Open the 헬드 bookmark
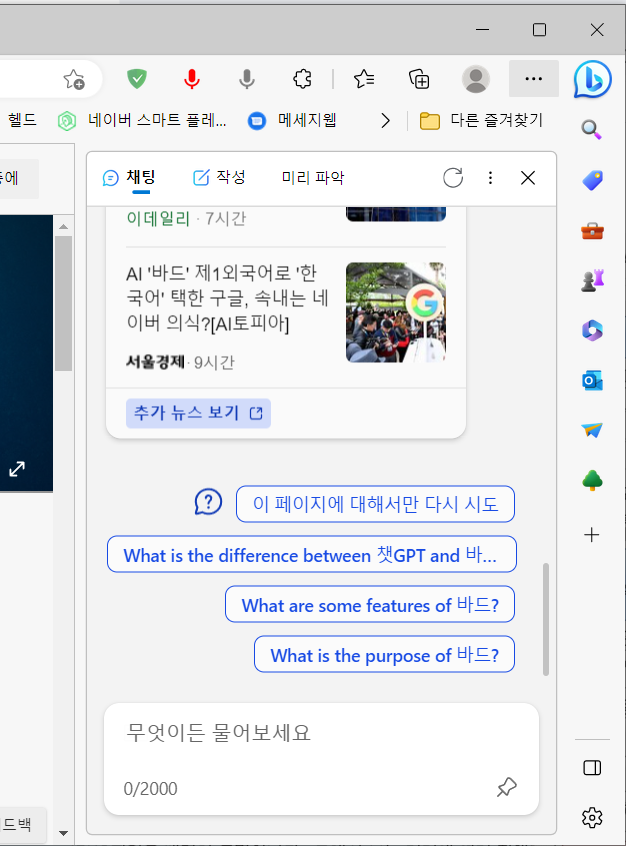 click(22, 120)
